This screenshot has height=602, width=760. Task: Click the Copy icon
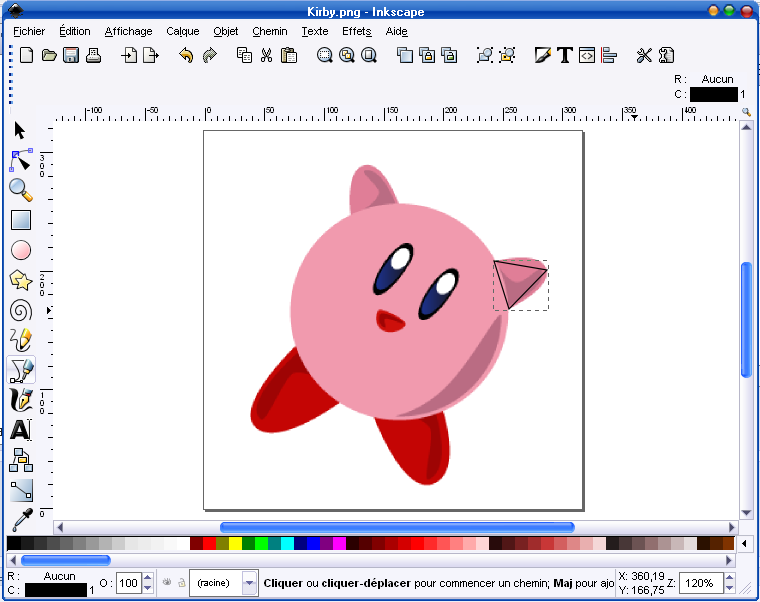point(244,55)
